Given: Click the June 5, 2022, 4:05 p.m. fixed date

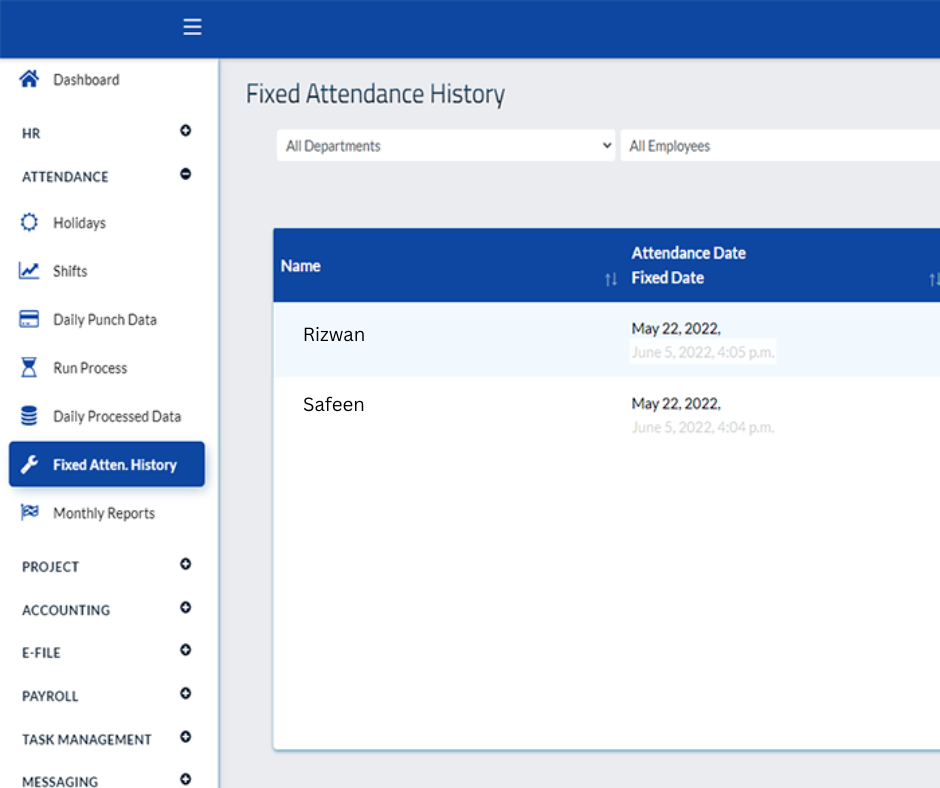Looking at the screenshot, I should [703, 352].
